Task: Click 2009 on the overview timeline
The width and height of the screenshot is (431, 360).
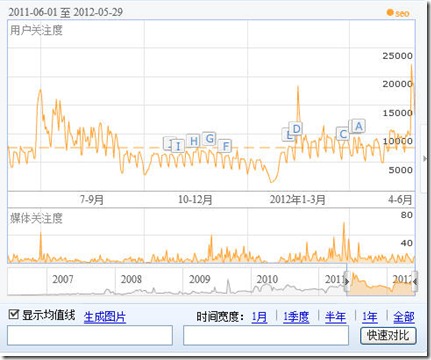Action: coord(199,279)
